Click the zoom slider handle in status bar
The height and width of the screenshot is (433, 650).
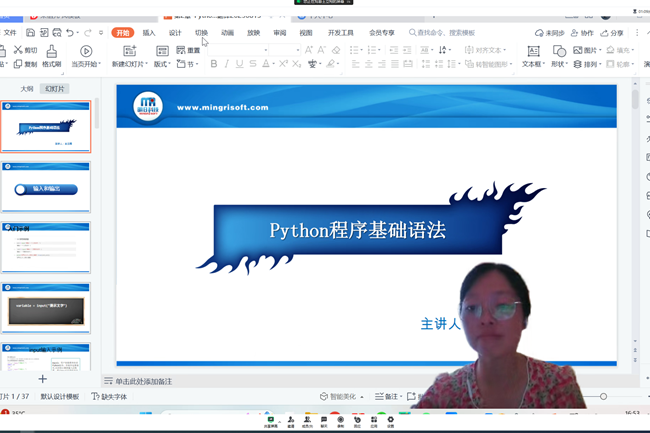(604, 397)
